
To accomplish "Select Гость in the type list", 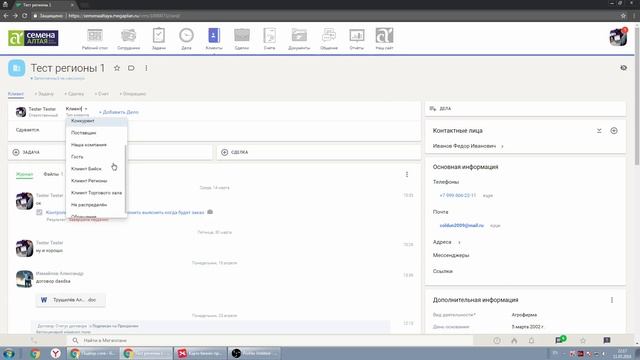I will pyautogui.click(x=96, y=157).
